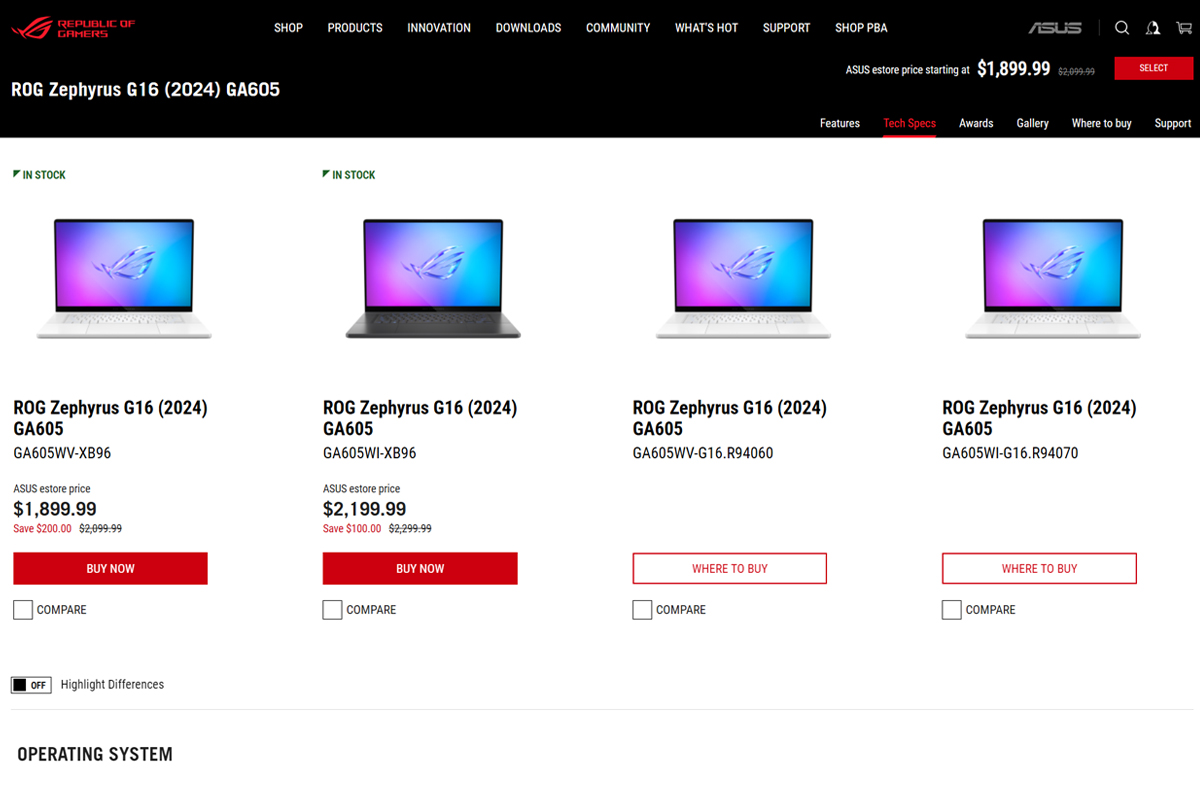Image resolution: width=1200 pixels, height=800 pixels.
Task: Open the search magnifier icon
Action: [x=1122, y=28]
